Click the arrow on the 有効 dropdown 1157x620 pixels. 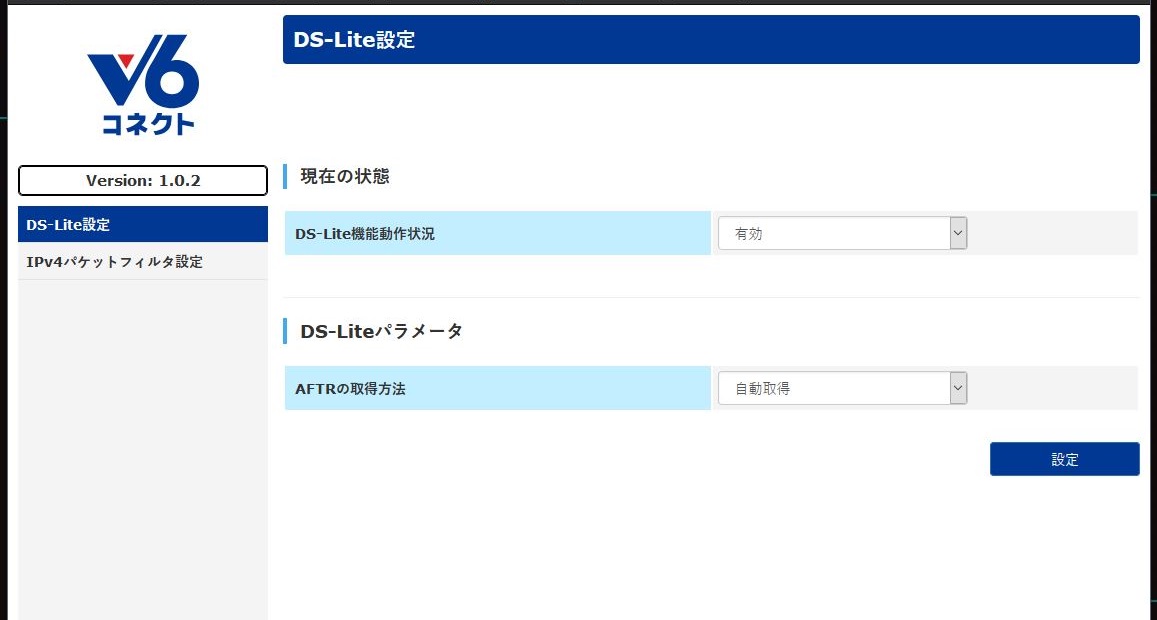958,233
